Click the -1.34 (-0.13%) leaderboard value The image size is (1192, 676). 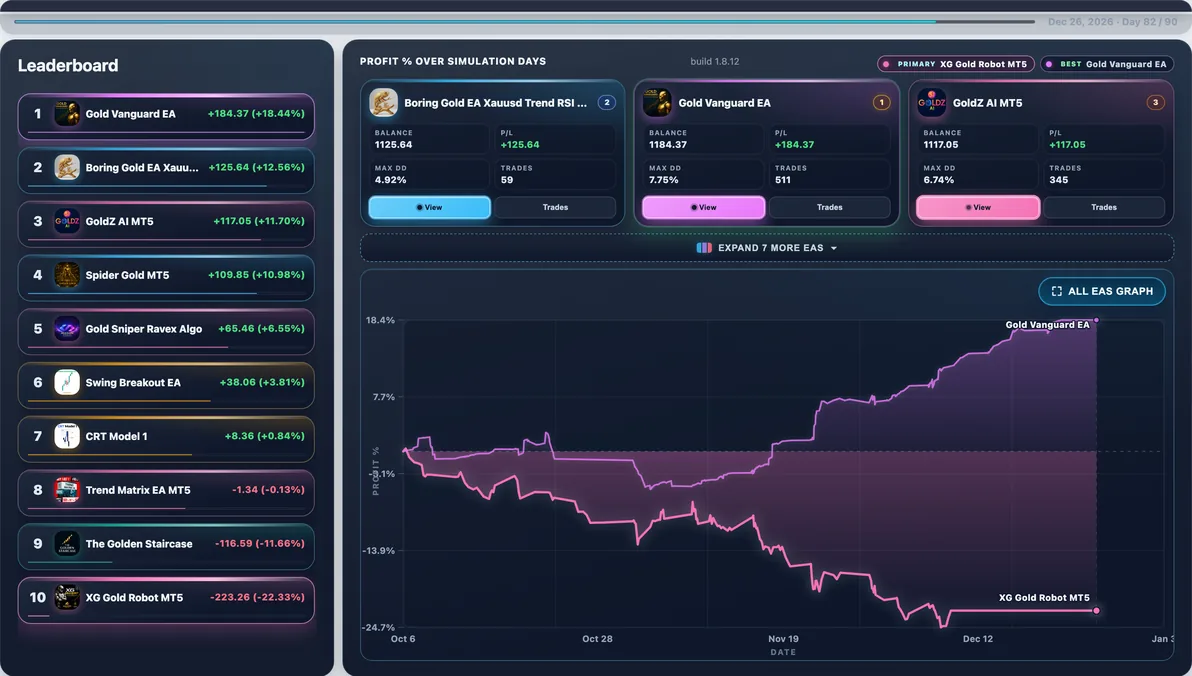[x=268, y=490]
